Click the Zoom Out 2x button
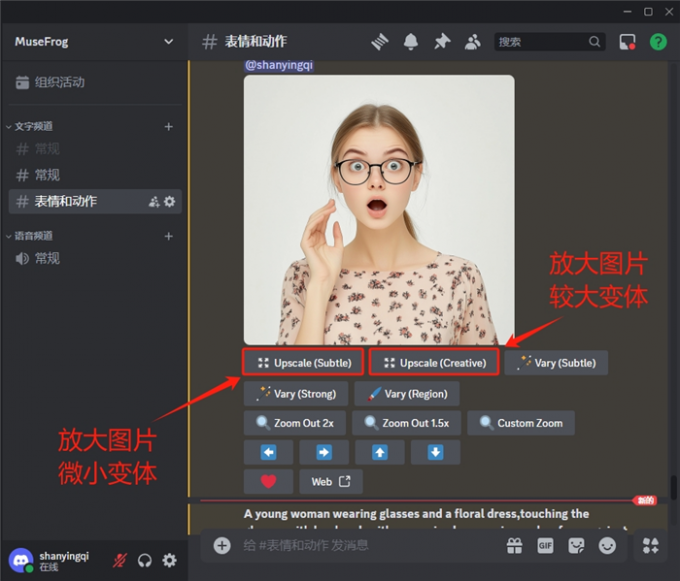The image size is (680, 581). pyautogui.click(x=295, y=423)
